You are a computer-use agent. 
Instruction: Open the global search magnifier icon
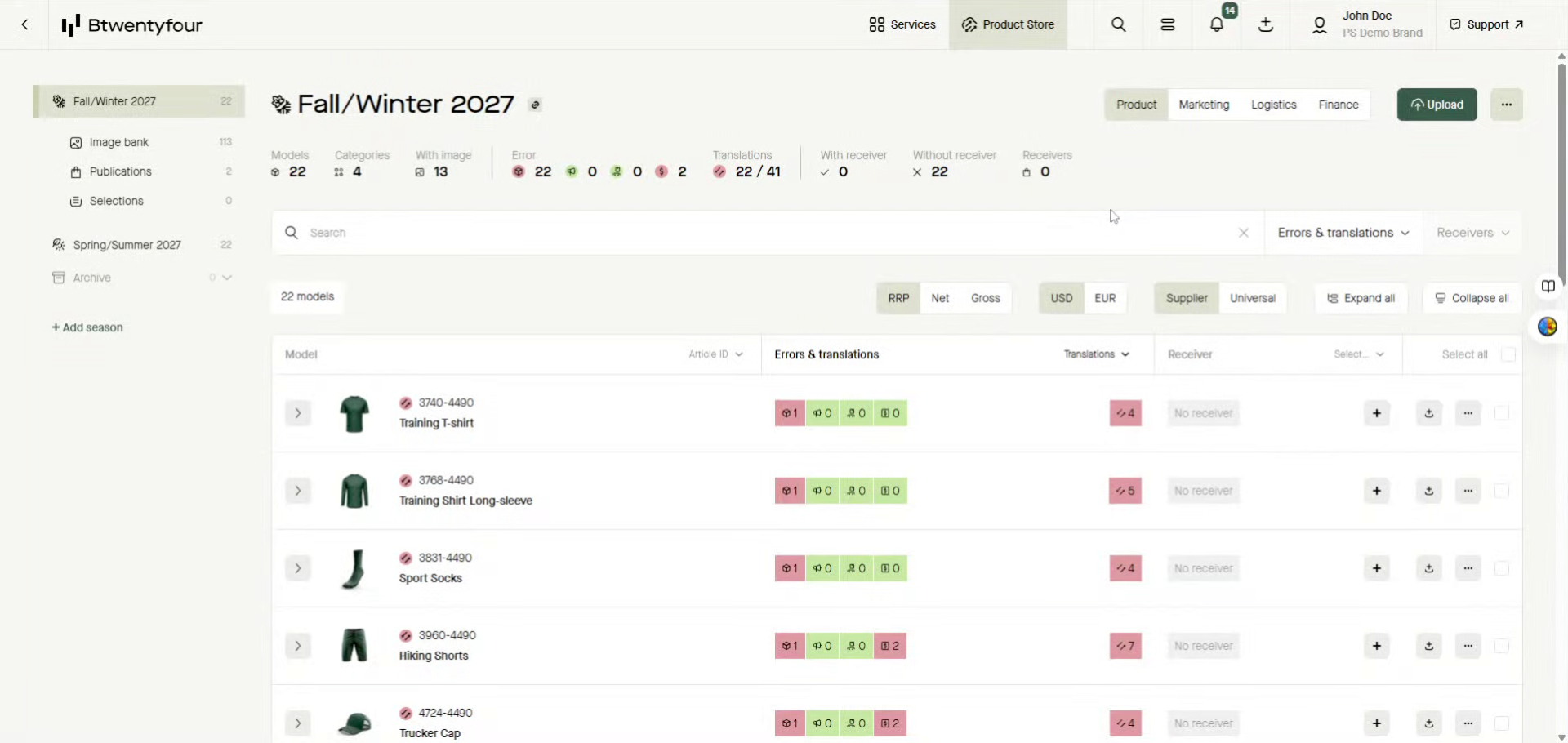(1119, 24)
